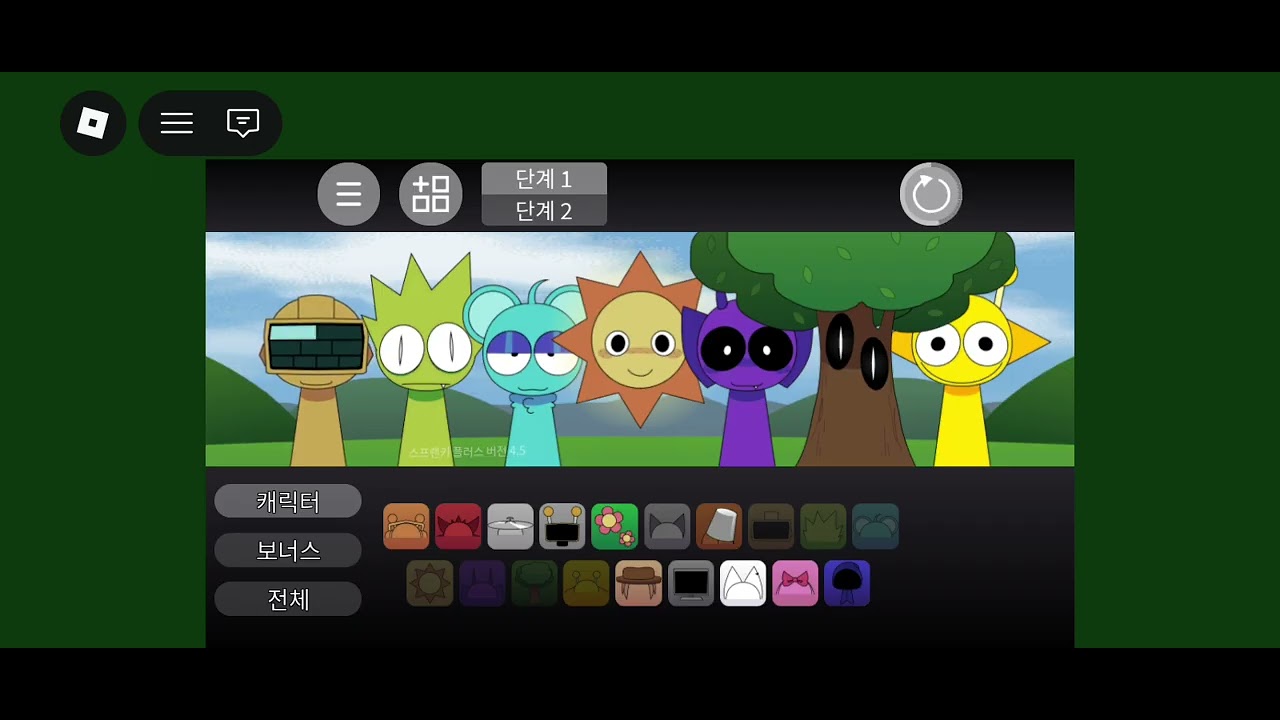Viewport: 1280px width, 720px height.
Task: Click the tree character on stage
Action: 855,350
